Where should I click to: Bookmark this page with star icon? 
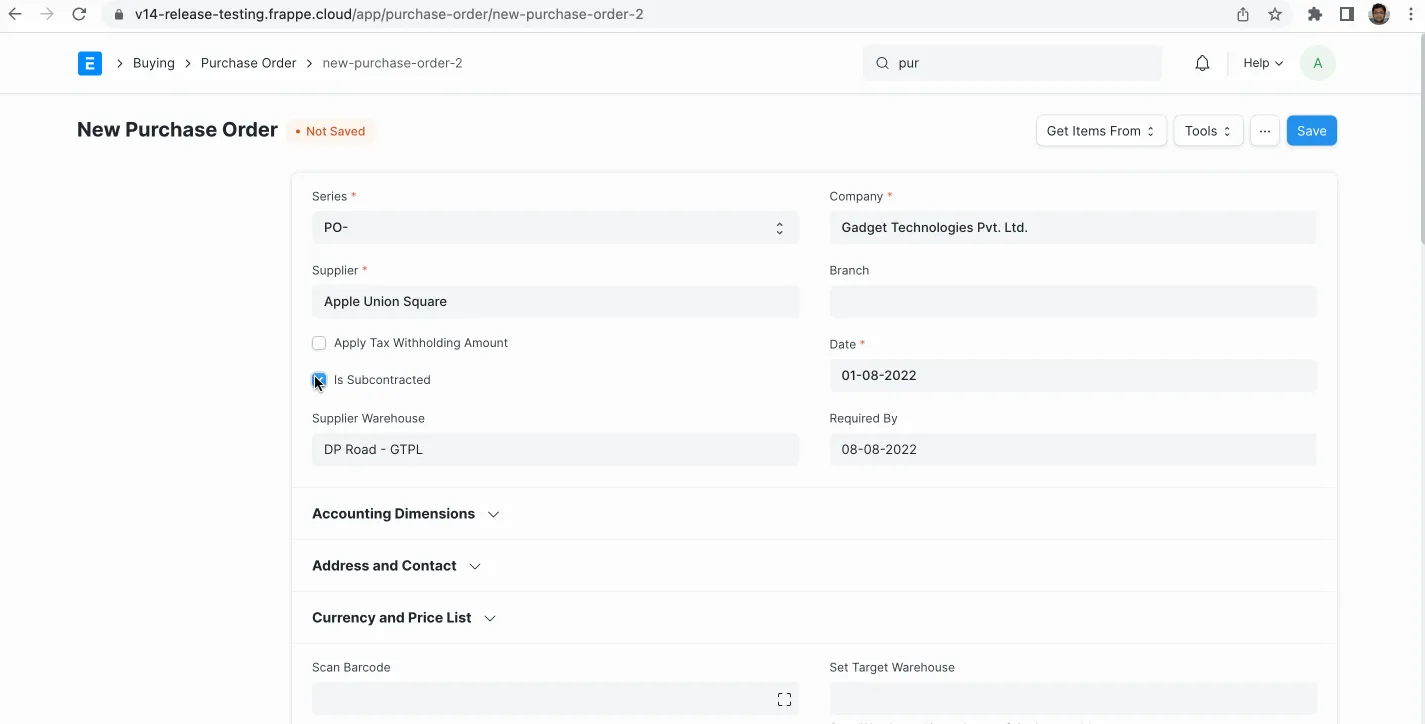coord(1275,14)
